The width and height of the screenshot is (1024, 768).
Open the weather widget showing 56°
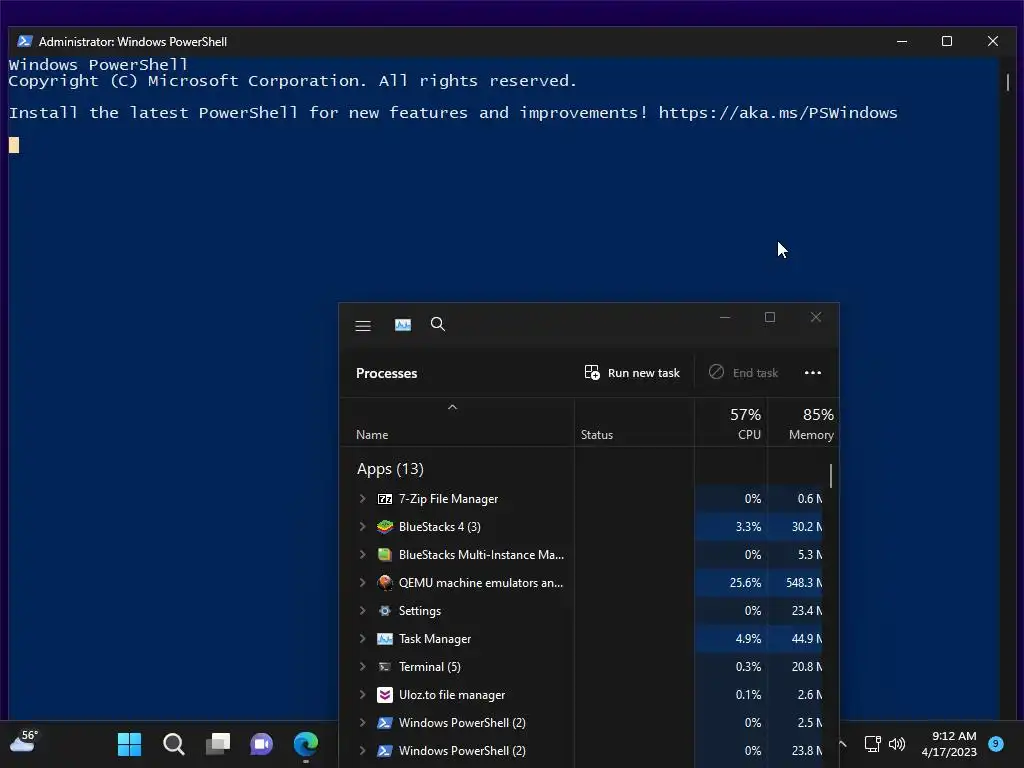[24, 742]
